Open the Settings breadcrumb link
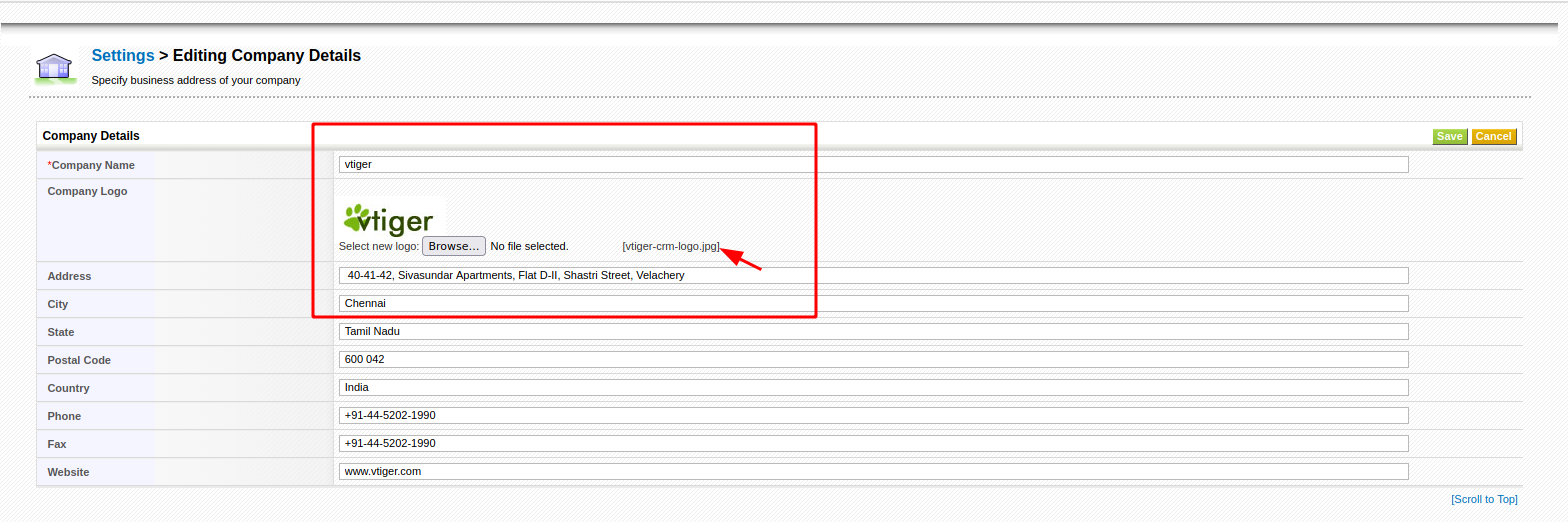 click(x=123, y=56)
